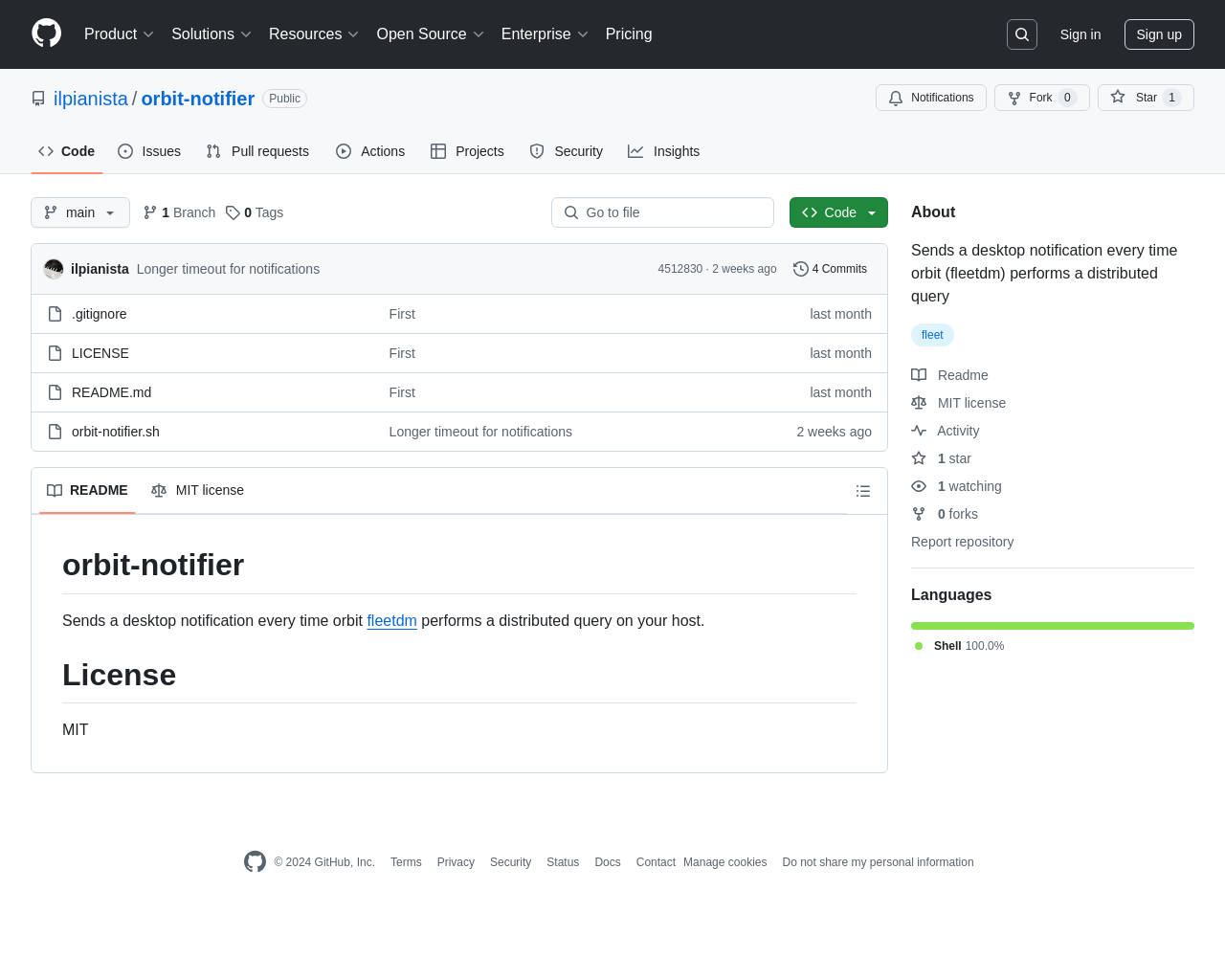
Task: Click the green Shell language dot
Action: 919,646
